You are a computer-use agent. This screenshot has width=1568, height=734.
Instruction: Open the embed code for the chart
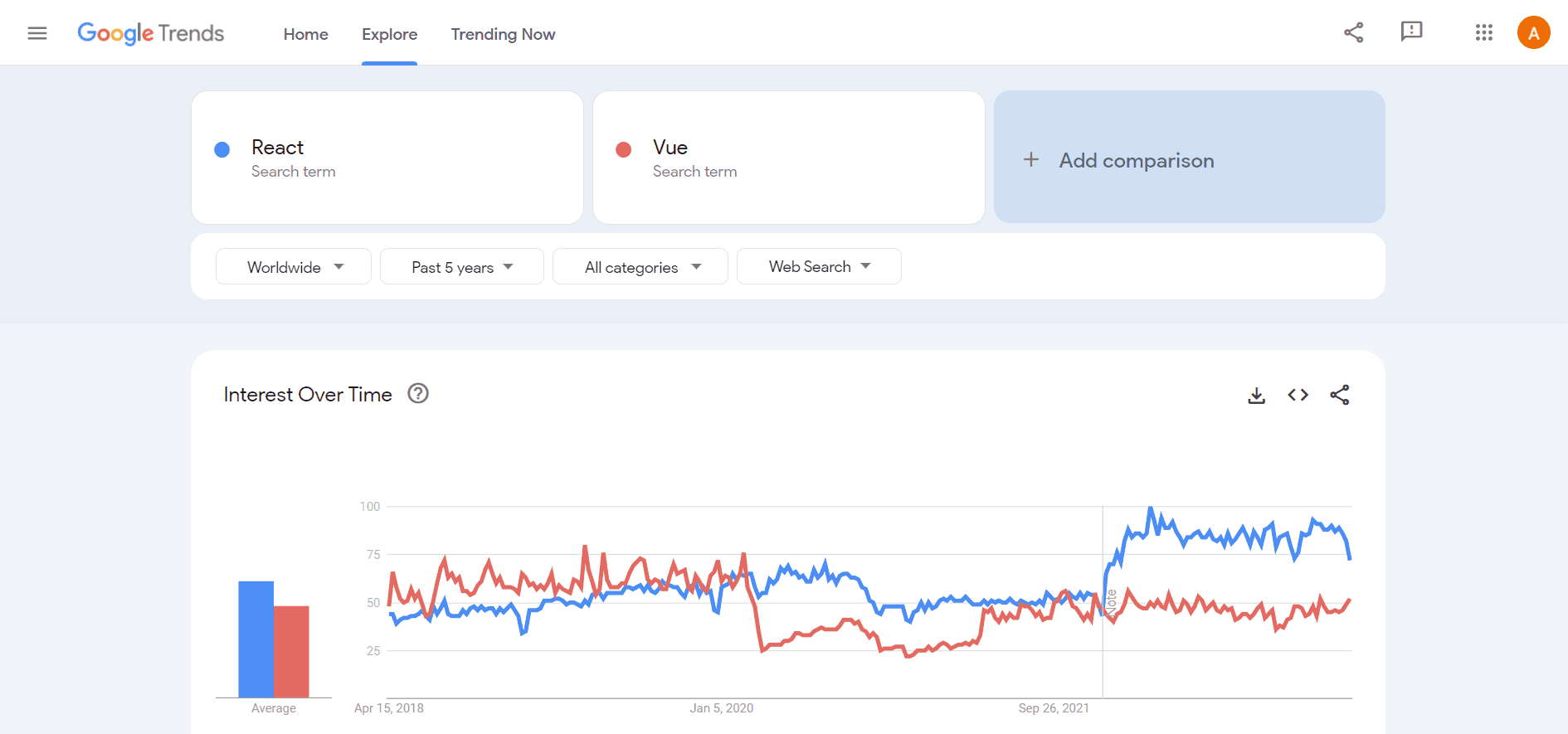click(x=1298, y=396)
